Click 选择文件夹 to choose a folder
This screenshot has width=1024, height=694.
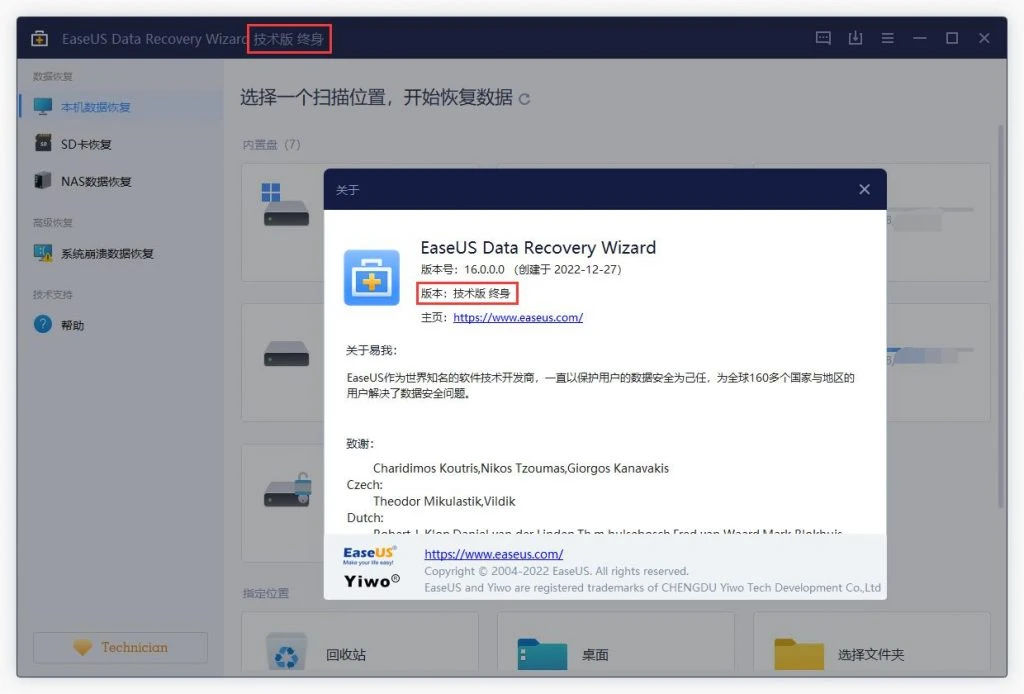click(x=870, y=655)
